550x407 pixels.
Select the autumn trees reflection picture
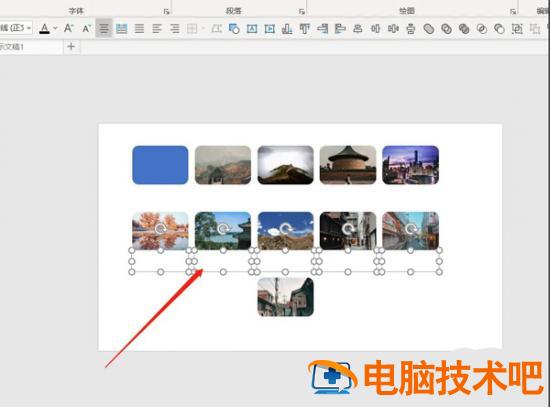click(160, 231)
